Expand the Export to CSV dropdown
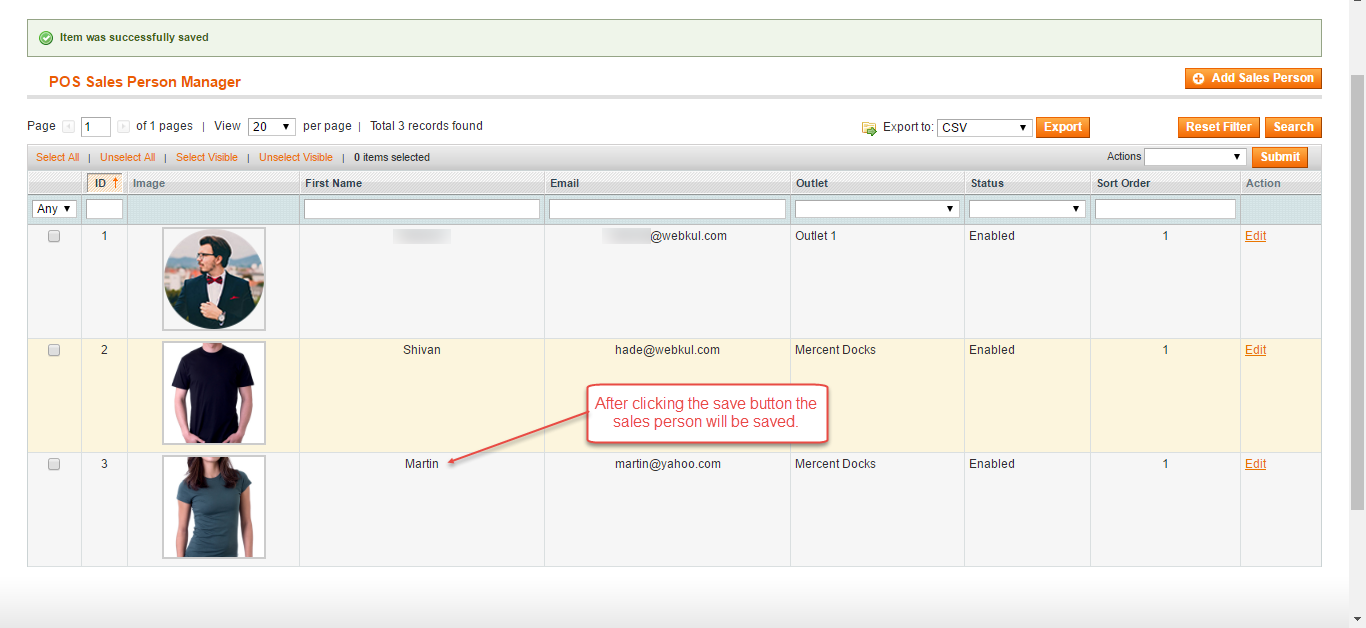 [x=984, y=128]
